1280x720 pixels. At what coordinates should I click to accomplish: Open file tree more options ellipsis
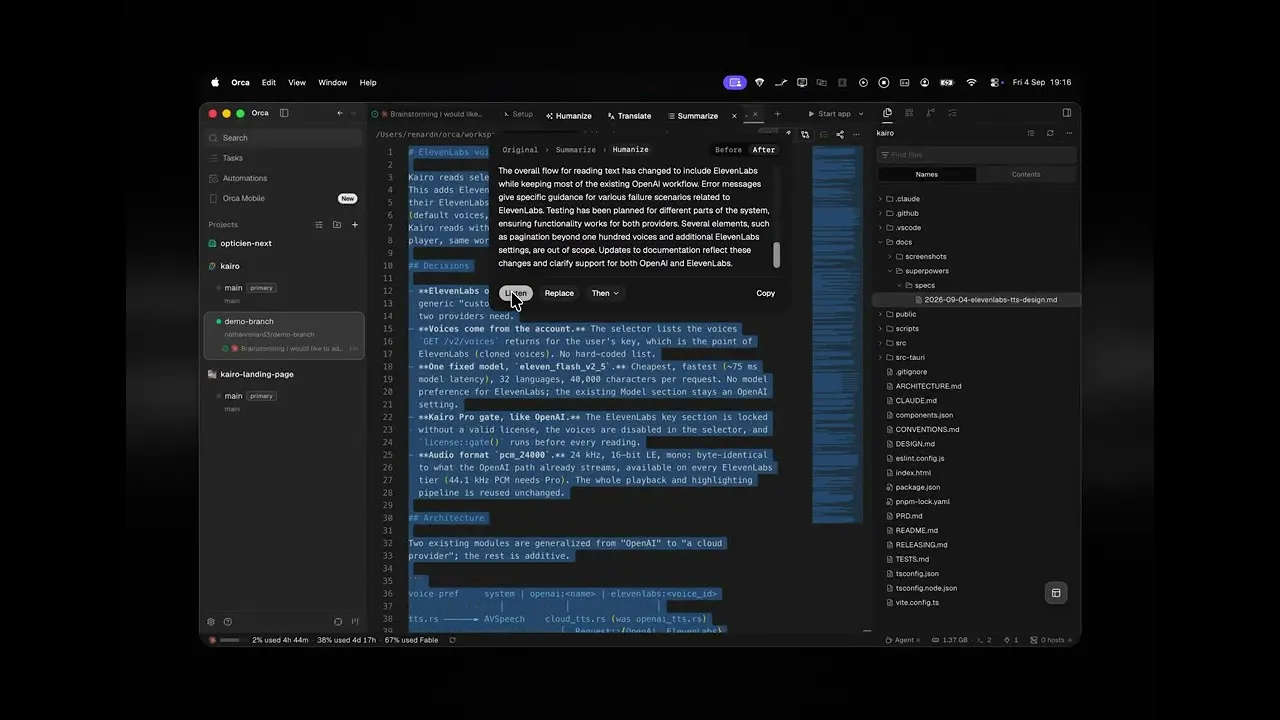point(1069,133)
